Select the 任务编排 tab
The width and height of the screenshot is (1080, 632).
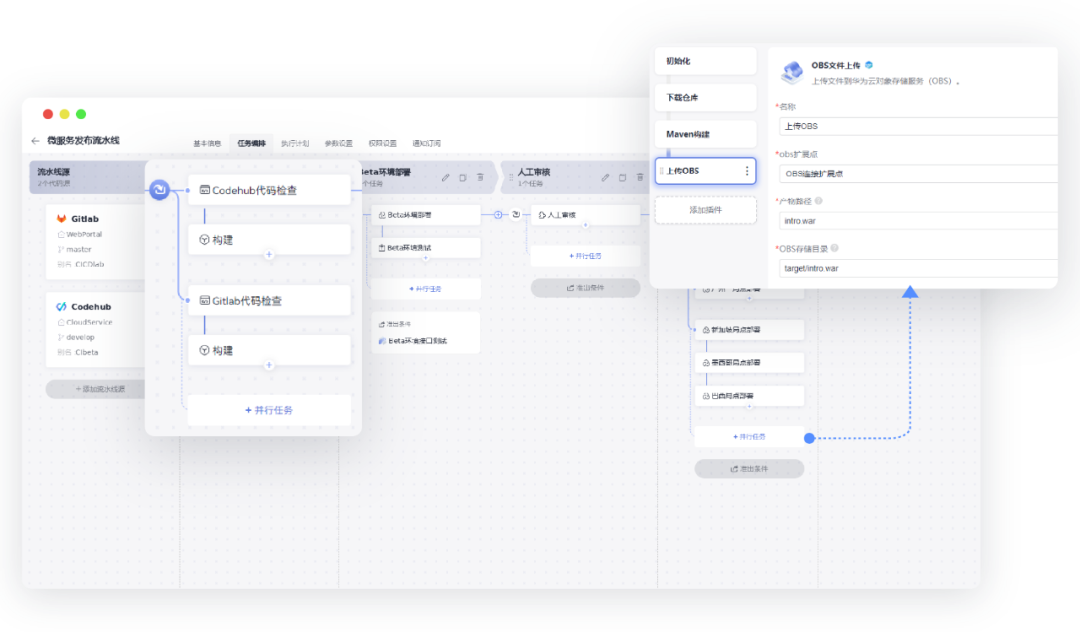251,143
